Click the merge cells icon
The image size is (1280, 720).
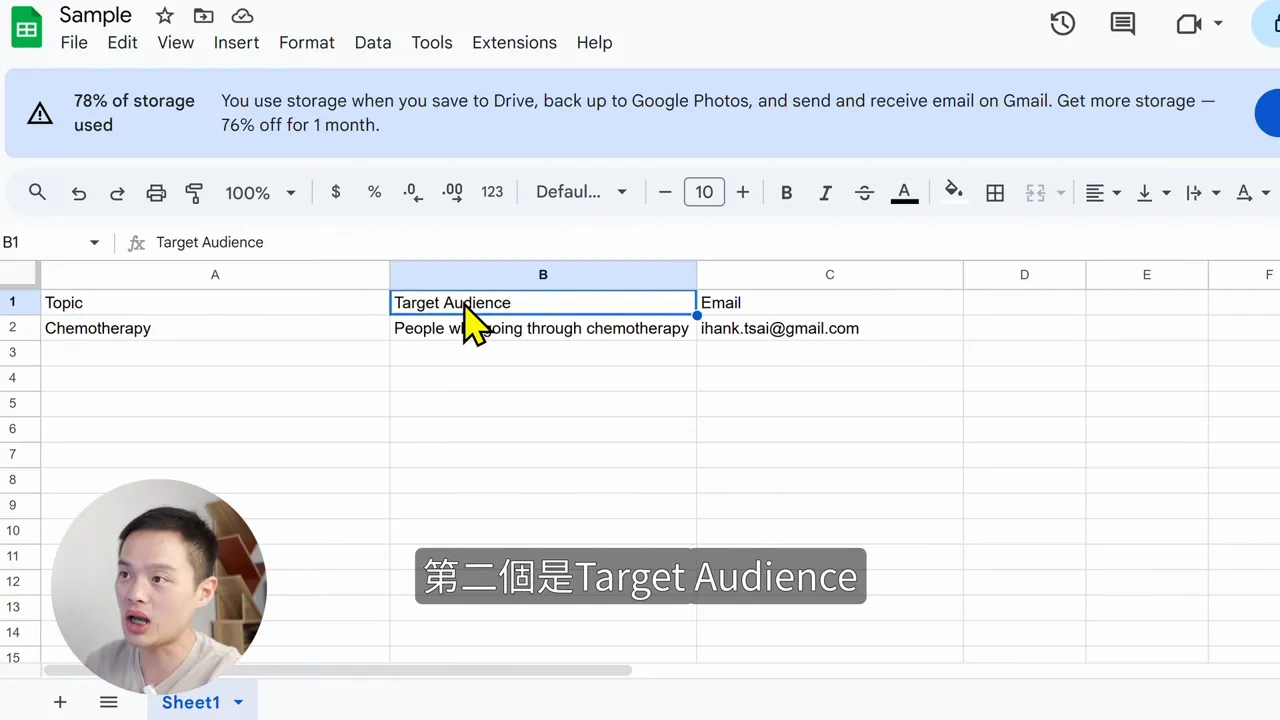(1035, 193)
